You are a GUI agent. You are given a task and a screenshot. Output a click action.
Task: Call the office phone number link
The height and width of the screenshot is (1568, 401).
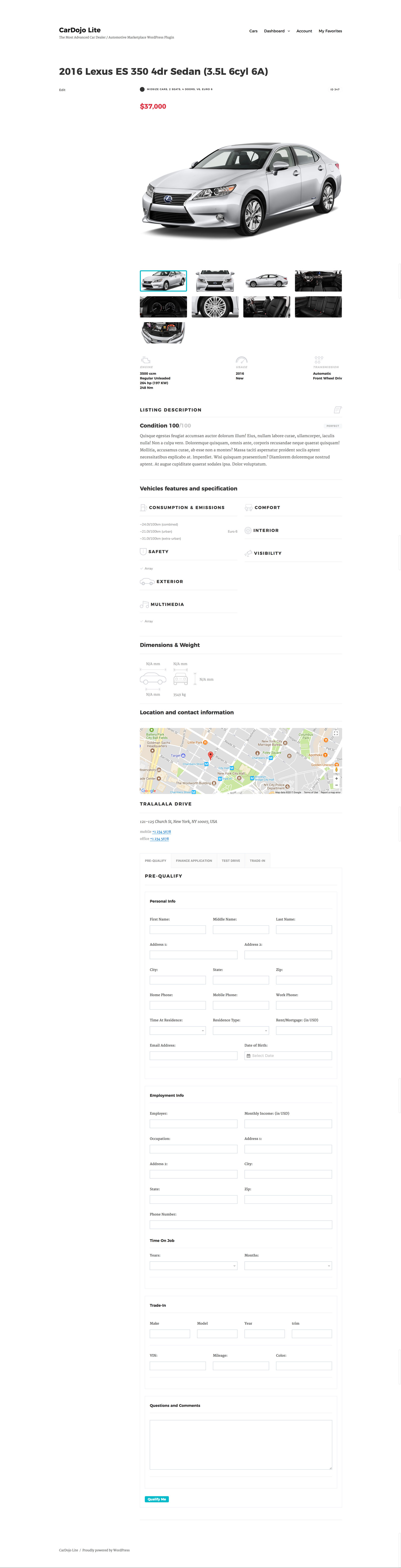tap(159, 839)
